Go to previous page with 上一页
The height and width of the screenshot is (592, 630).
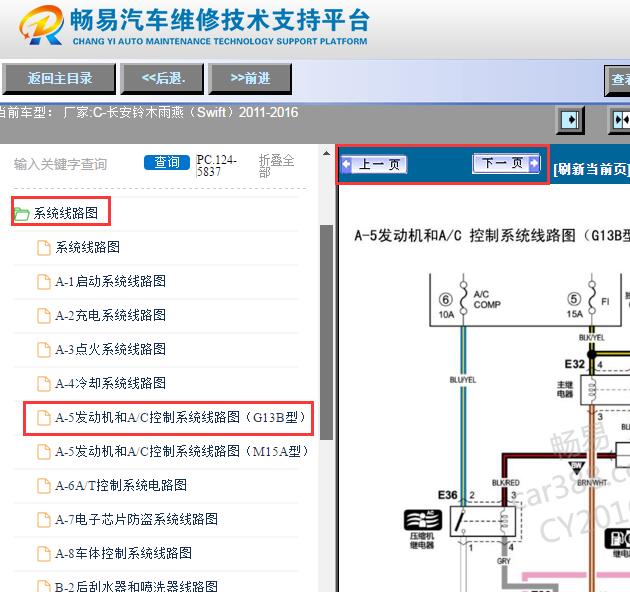(x=374, y=164)
